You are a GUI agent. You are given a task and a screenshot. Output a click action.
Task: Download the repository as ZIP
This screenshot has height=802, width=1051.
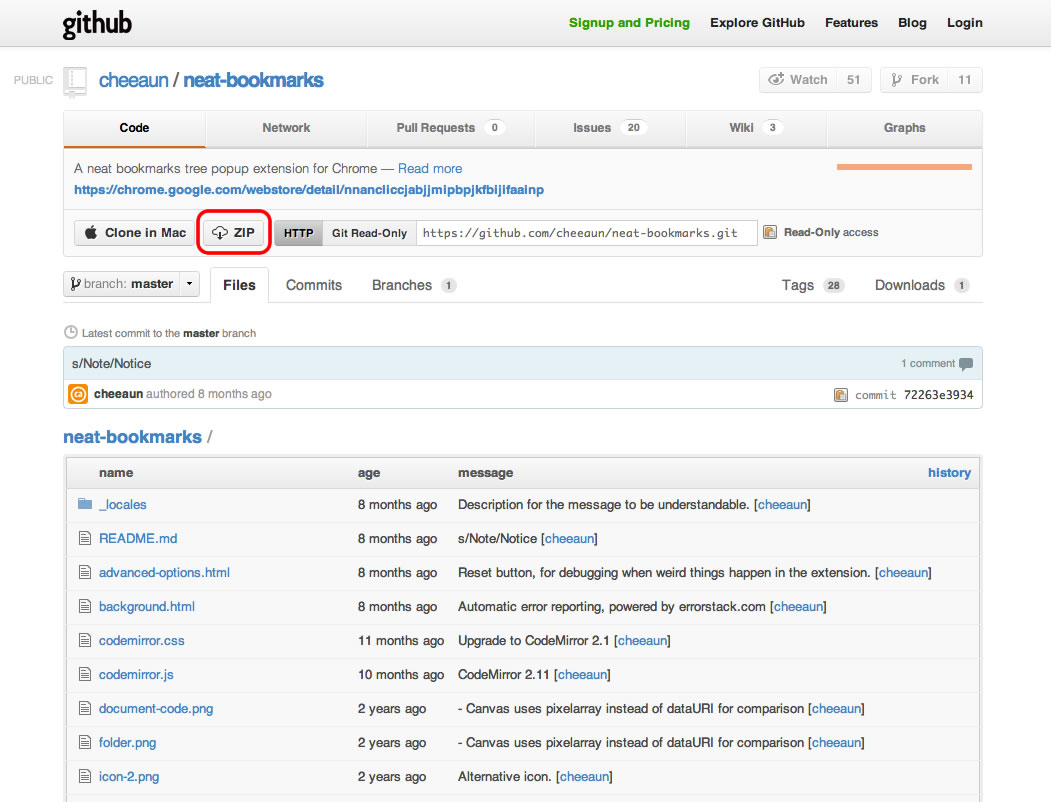coord(233,232)
